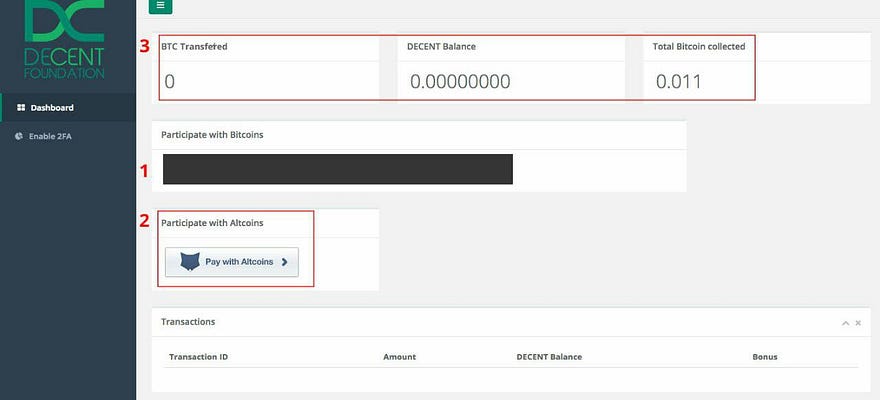Click the chevron on Pay with Altcoins
880x400 pixels.
click(x=285, y=261)
